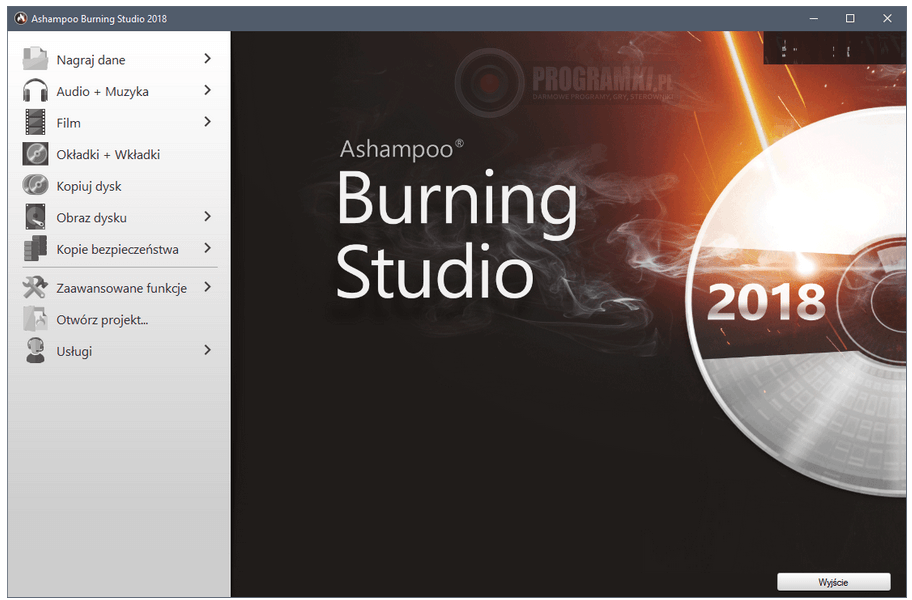Image resolution: width=912 pixels, height=600 pixels.
Task: Expand the Obraz dysku submenu arrow
Action: [x=207, y=216]
